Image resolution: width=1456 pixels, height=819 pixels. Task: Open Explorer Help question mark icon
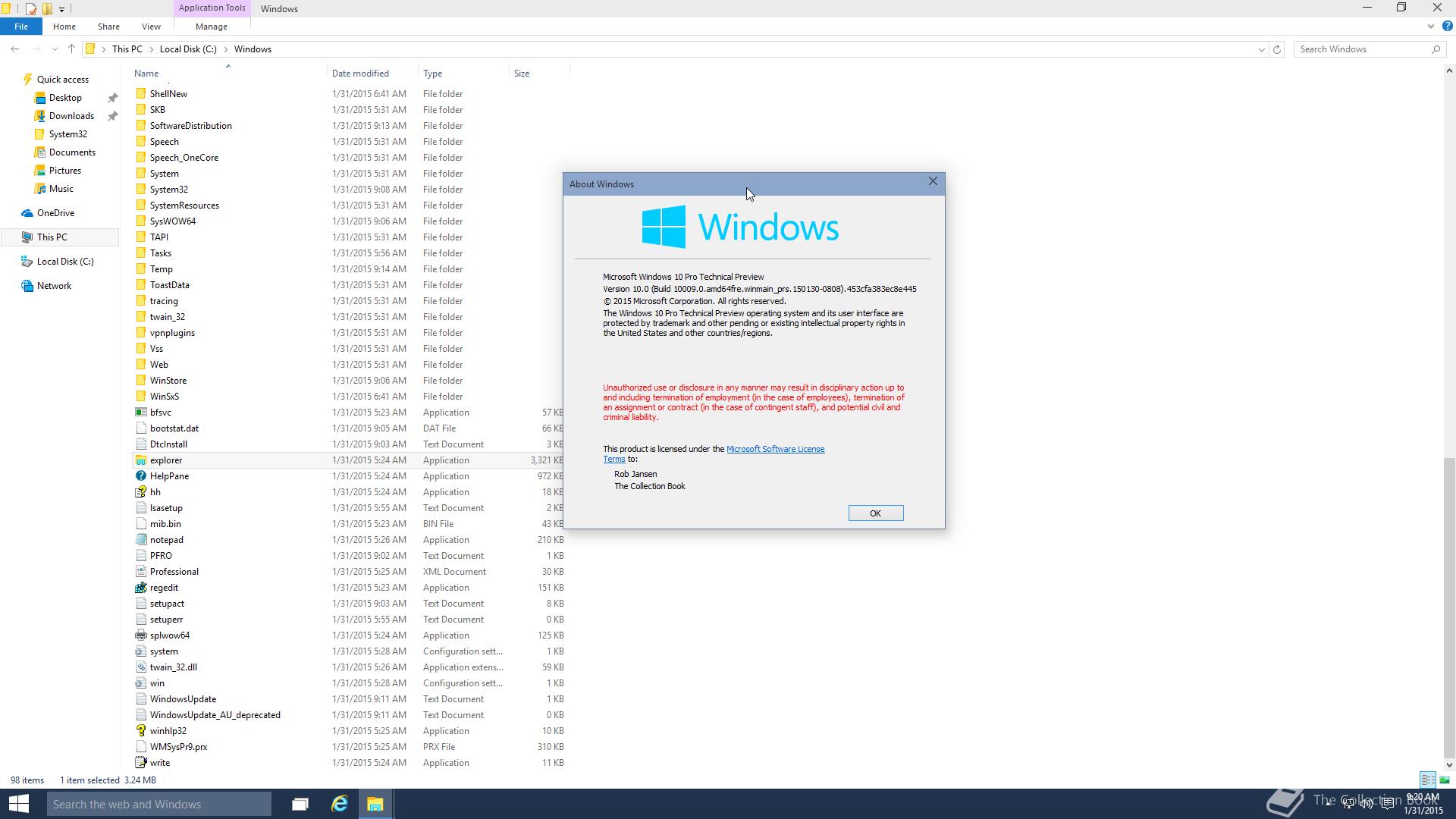[x=1447, y=27]
